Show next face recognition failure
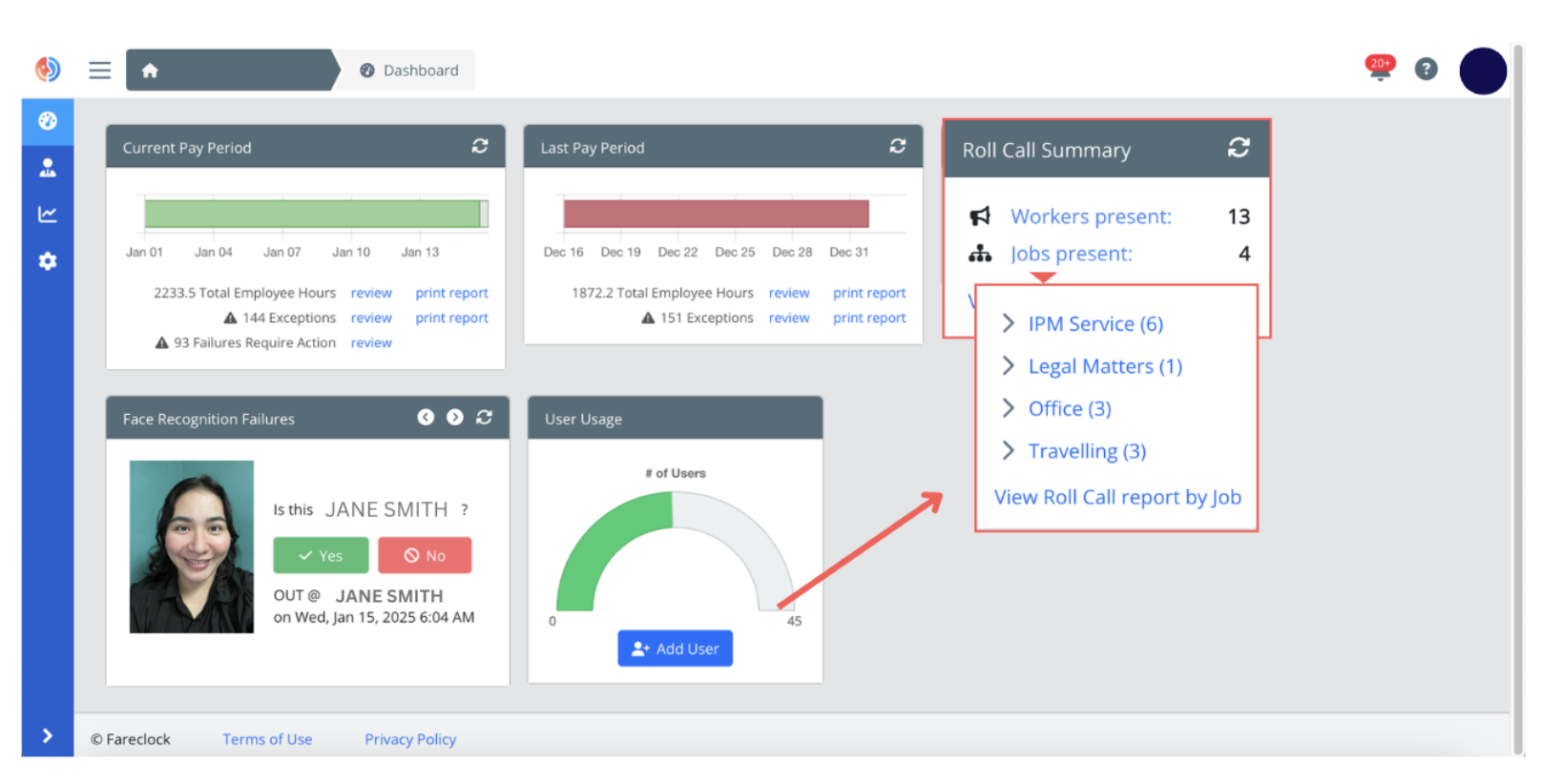 pos(455,418)
